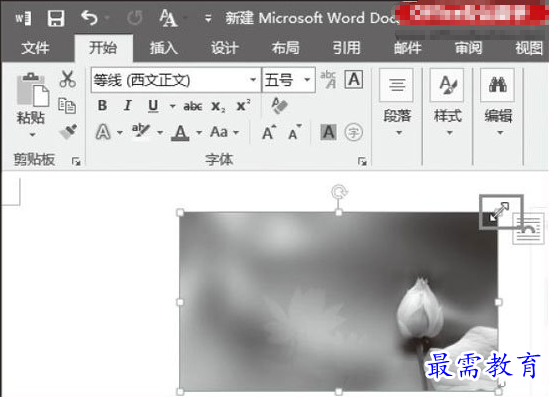This screenshot has width=549, height=397.
Task: Click the font format icon in title bar
Action: coord(168,18)
